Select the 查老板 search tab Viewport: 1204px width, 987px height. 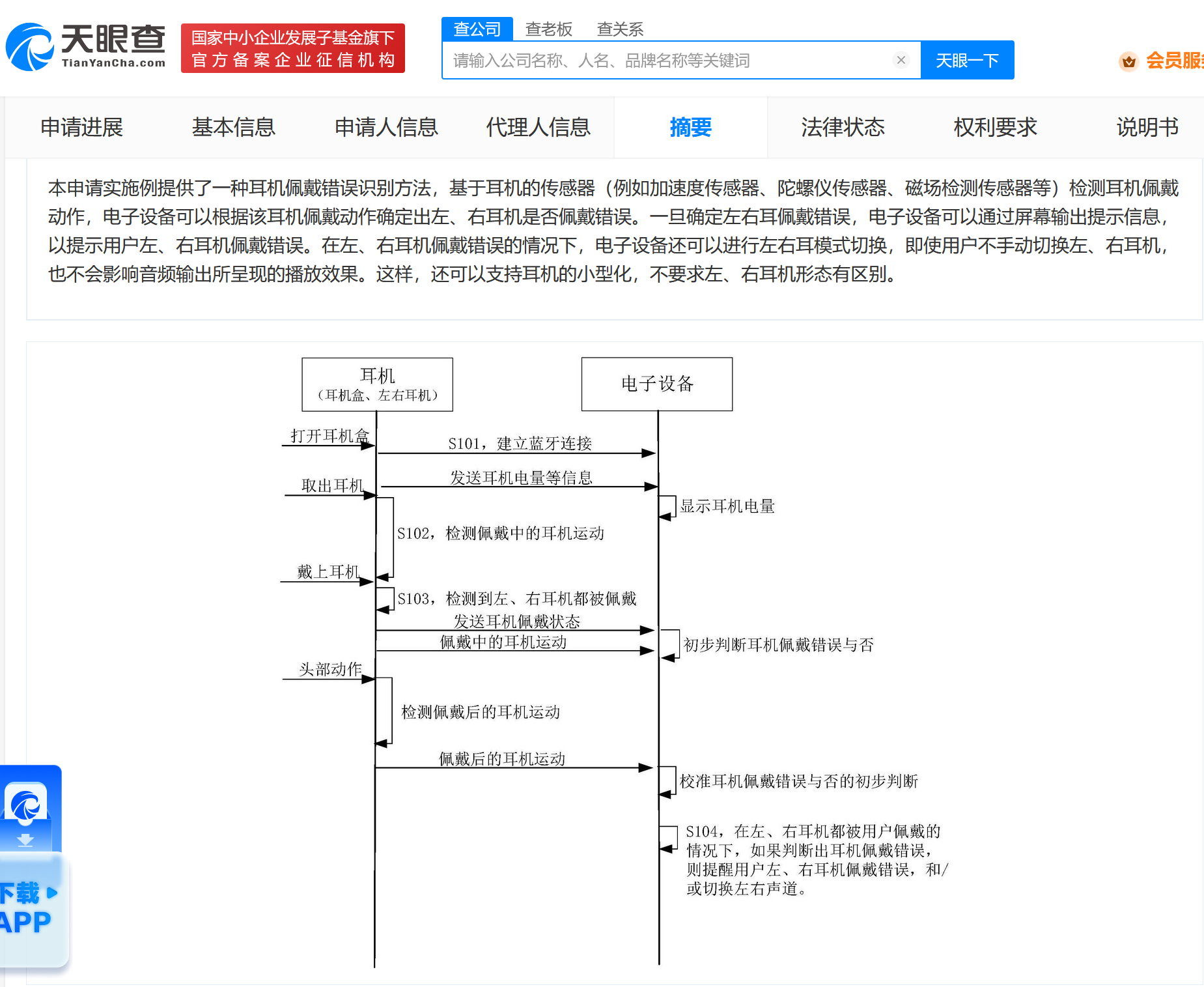[x=548, y=29]
